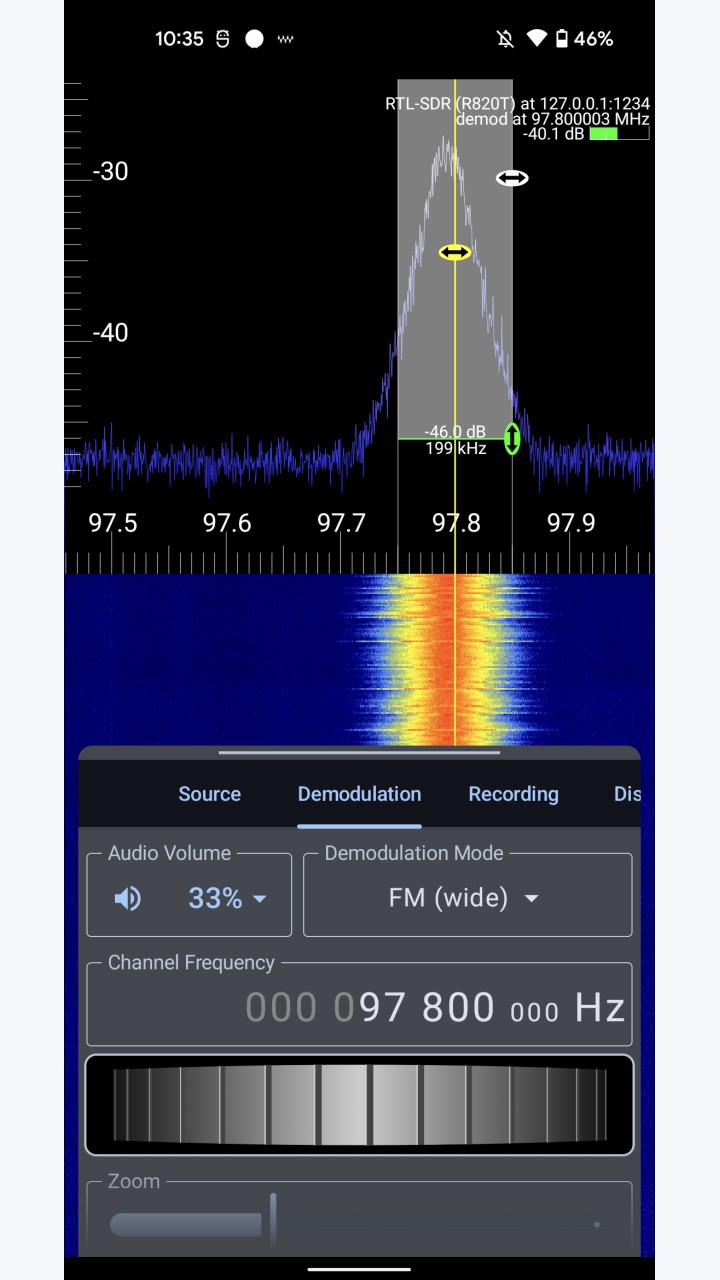The height and width of the screenshot is (1280, 720).
Task: Click the -30 dB scale label
Action: 110,171
